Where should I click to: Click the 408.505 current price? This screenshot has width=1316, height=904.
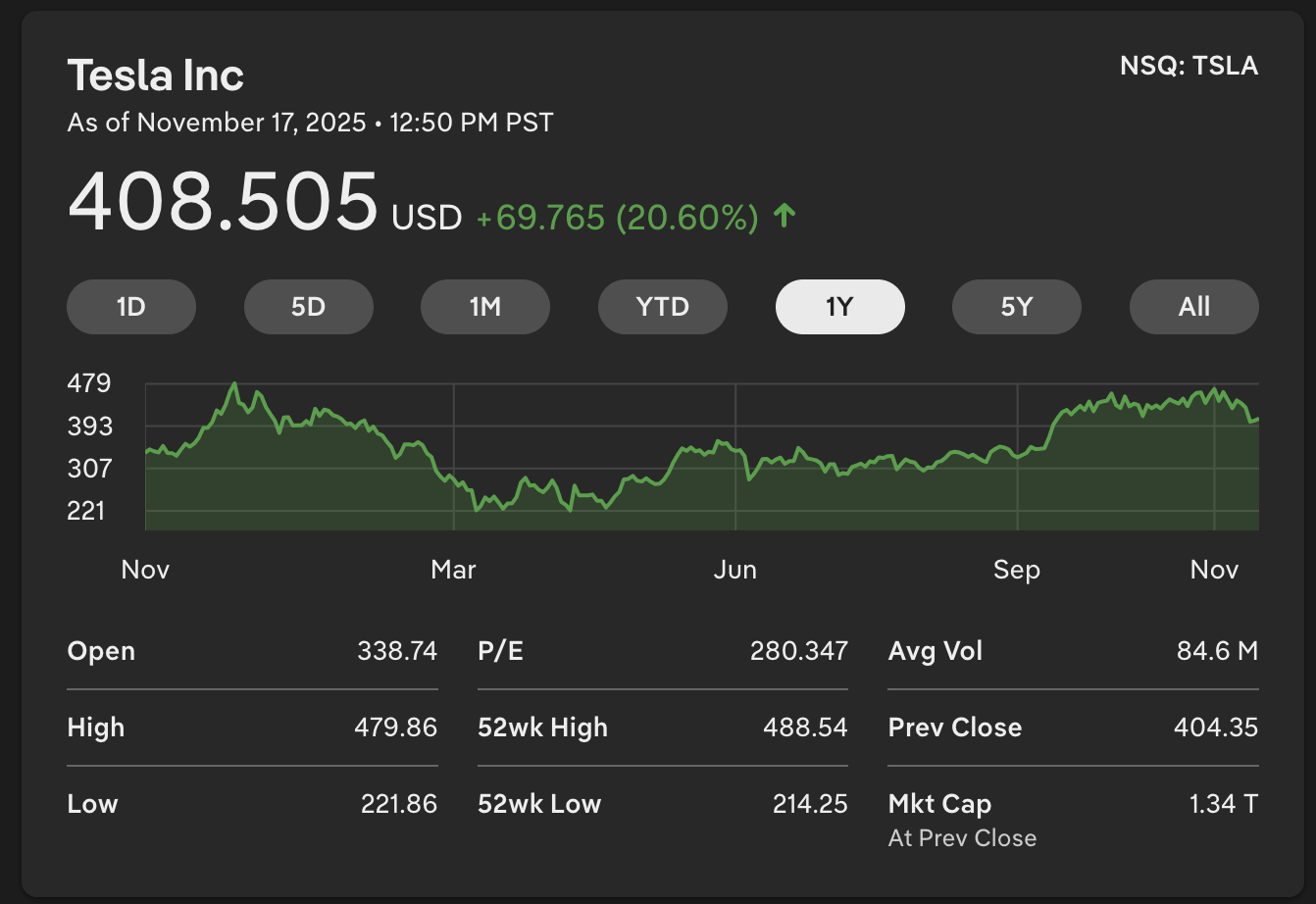pyautogui.click(x=223, y=202)
